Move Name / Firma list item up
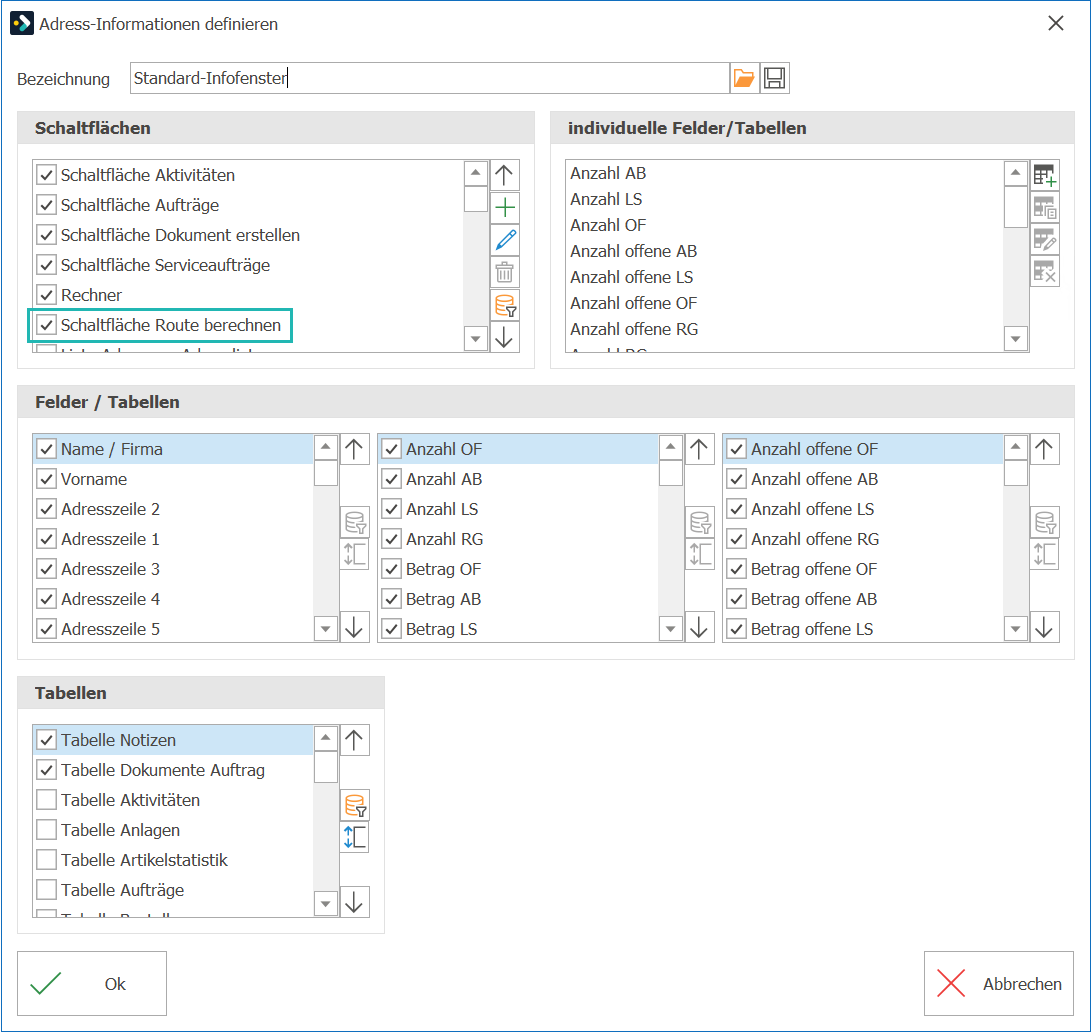Image resolution: width=1092 pixels, height=1032 pixels. (x=354, y=449)
